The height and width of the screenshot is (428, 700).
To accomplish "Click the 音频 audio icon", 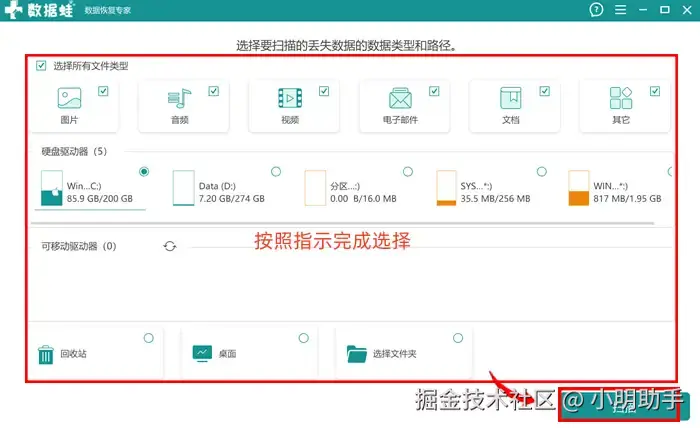I will tap(179, 98).
